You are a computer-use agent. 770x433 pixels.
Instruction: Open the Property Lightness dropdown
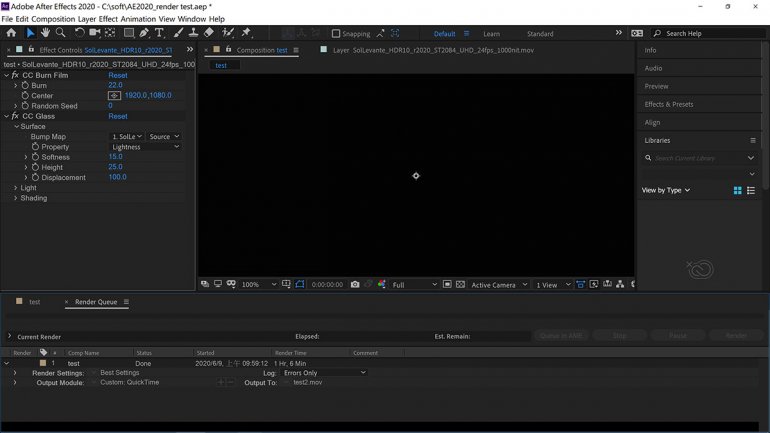coord(145,147)
